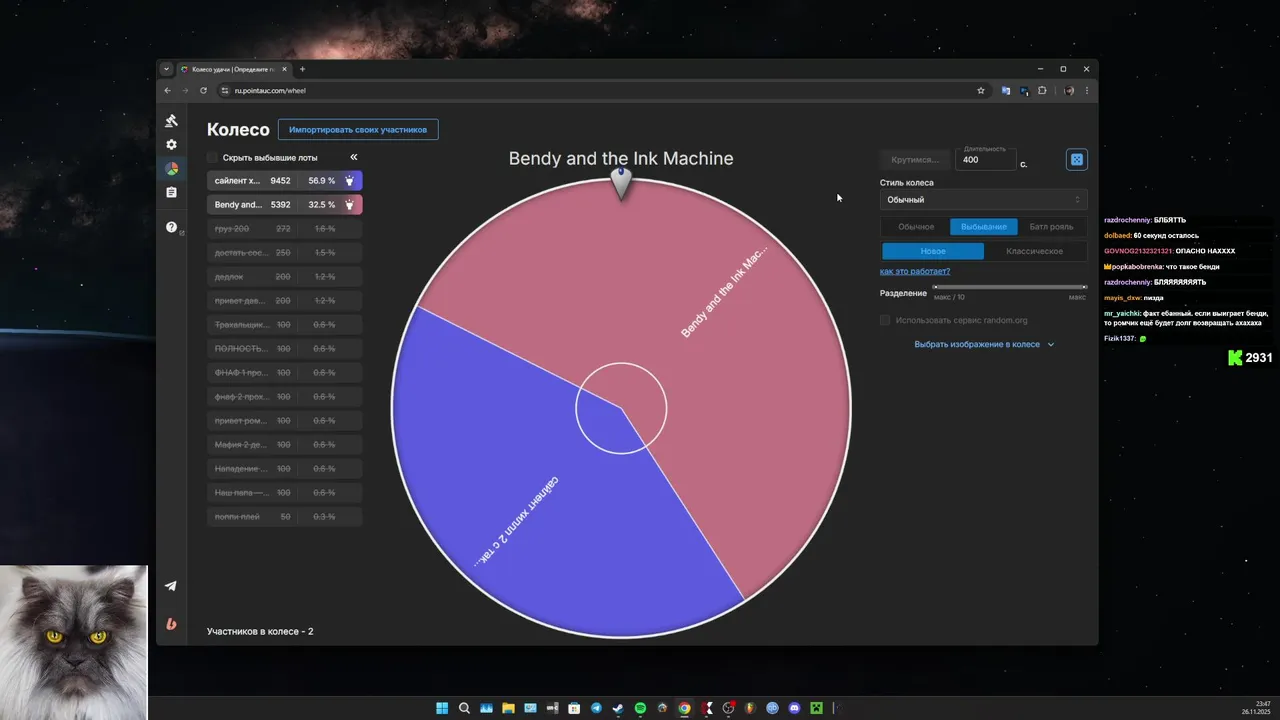The width and height of the screenshot is (1280, 720).
Task: Select Bendy and... participant row
Action: (285, 205)
